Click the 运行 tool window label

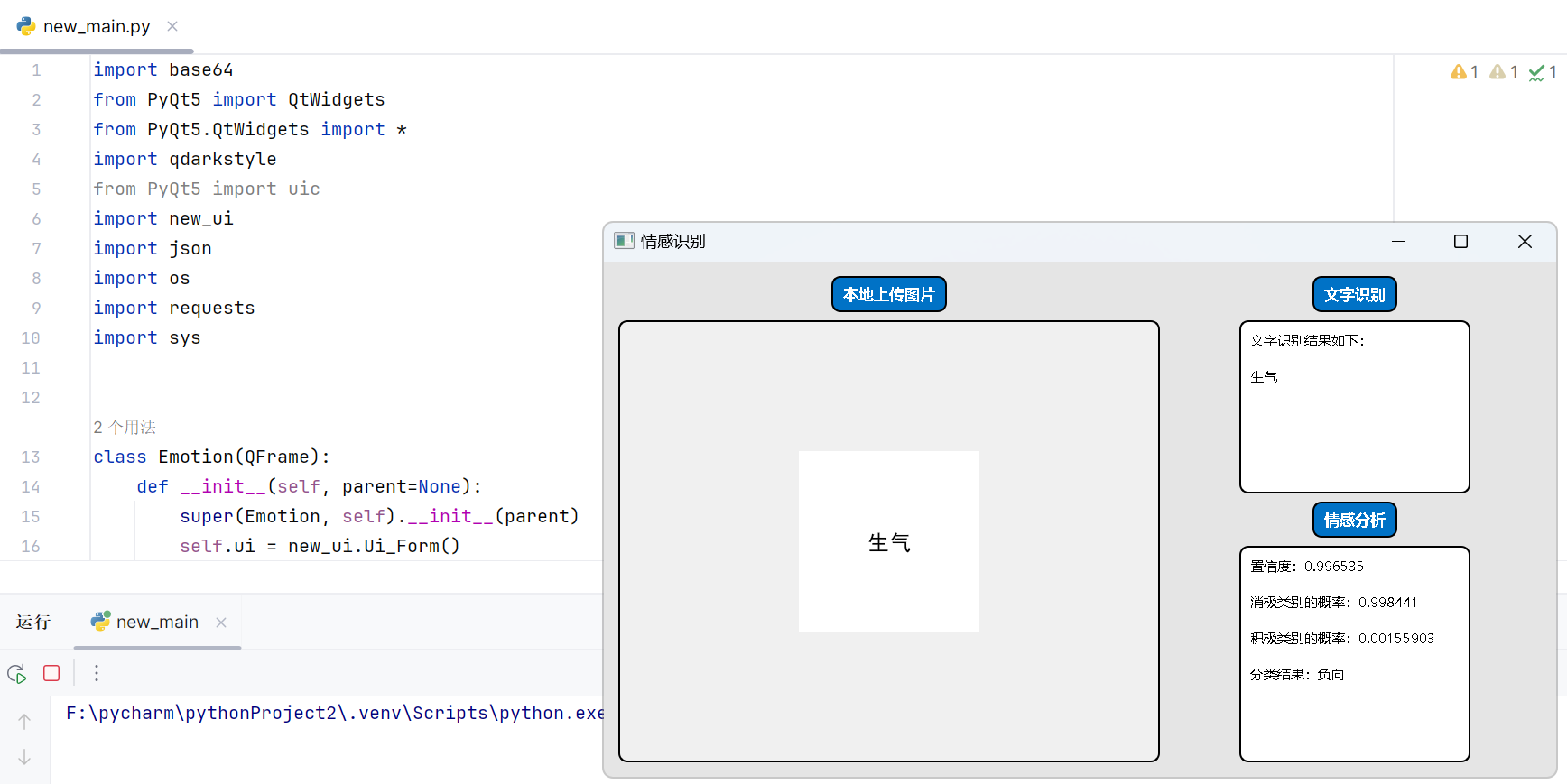click(33, 622)
